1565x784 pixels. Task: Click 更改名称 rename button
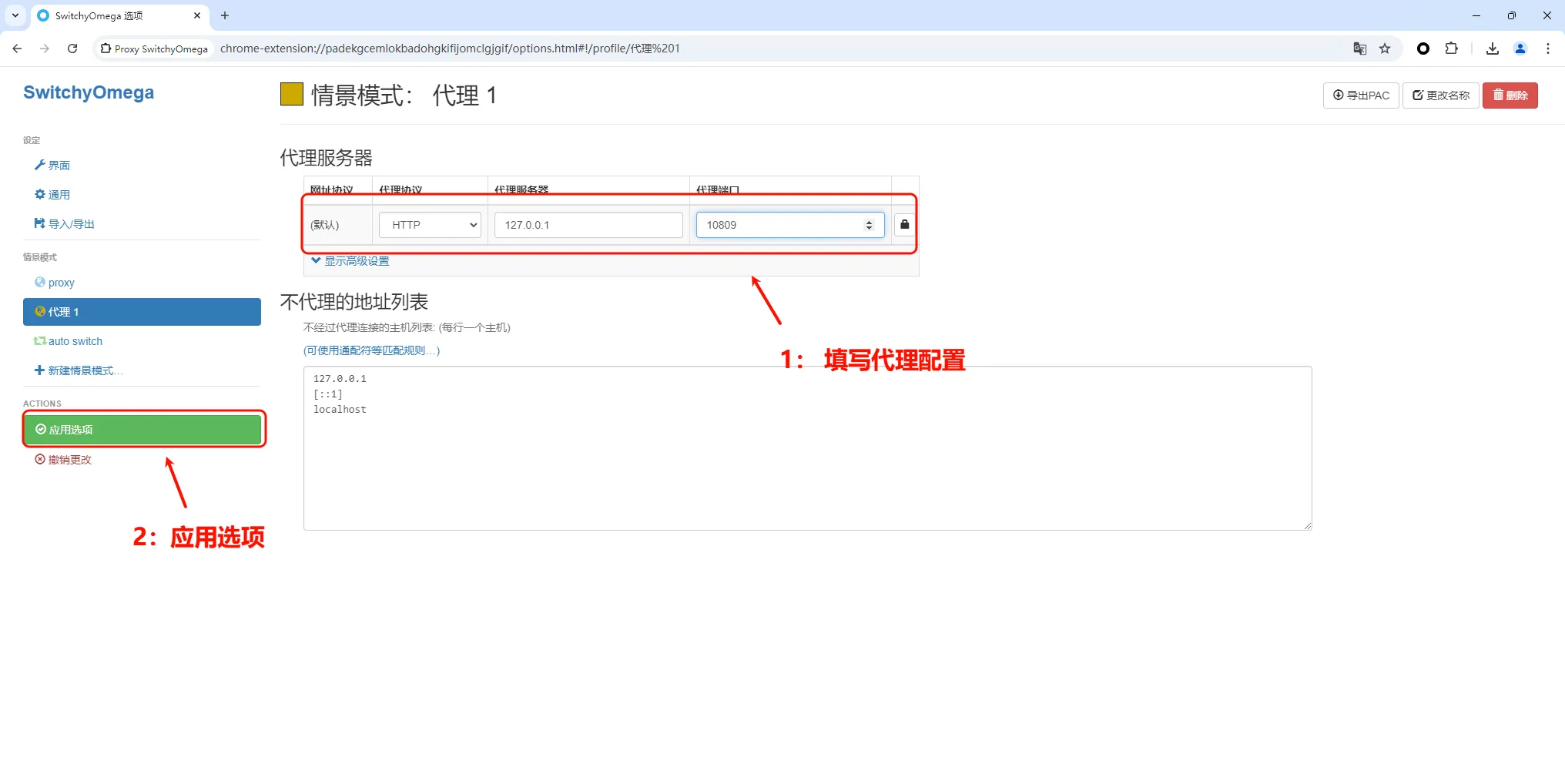[x=1441, y=95]
